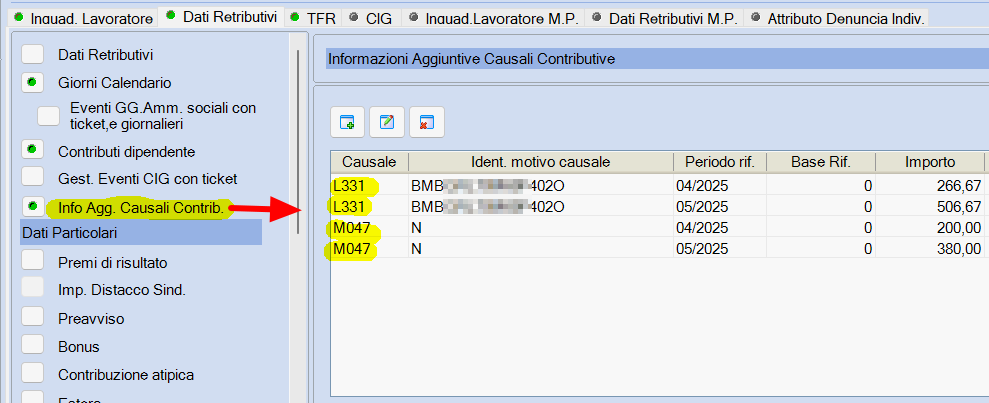Viewport: 989px width, 403px height.
Task: Sort by the Causale column header
Action: point(369,162)
